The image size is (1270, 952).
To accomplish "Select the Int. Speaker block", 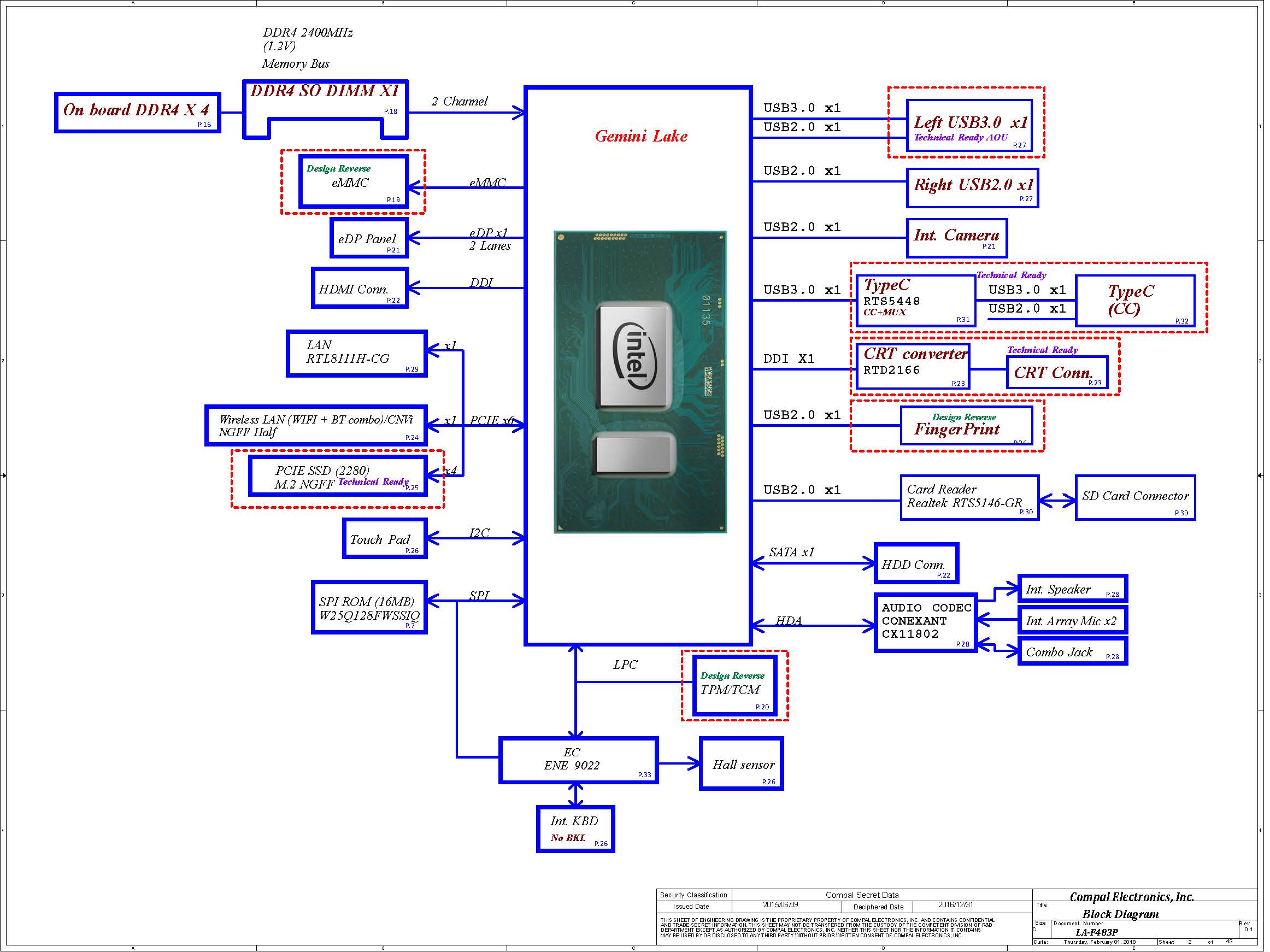I will coord(1073,589).
